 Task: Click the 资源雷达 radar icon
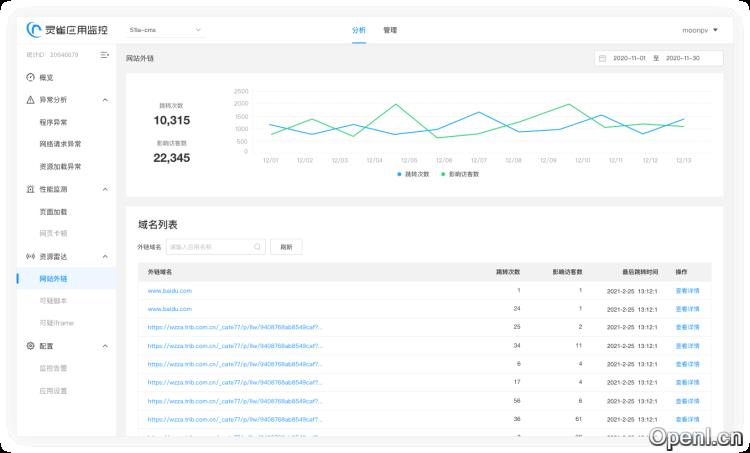[x=30, y=256]
